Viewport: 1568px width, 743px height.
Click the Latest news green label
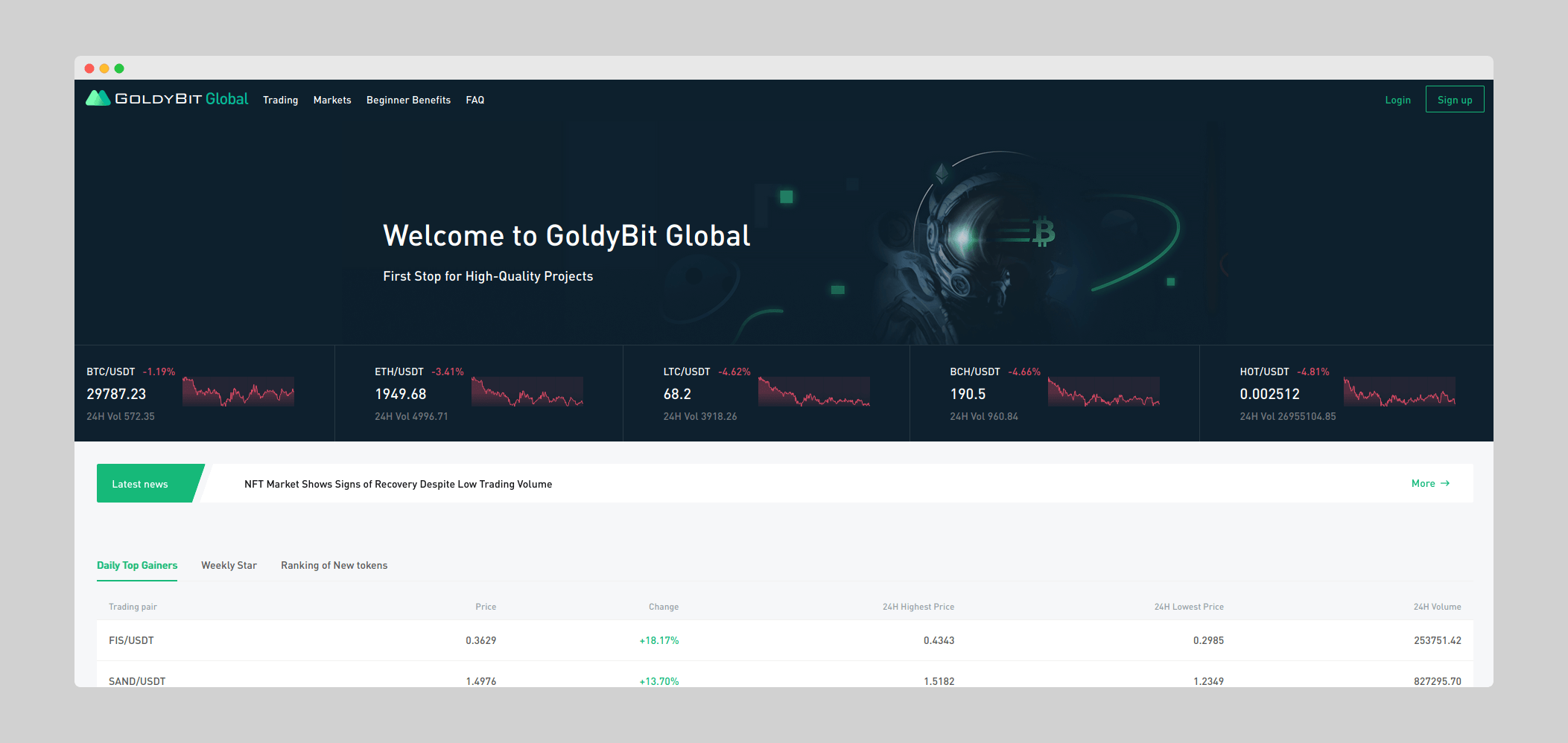click(x=140, y=485)
